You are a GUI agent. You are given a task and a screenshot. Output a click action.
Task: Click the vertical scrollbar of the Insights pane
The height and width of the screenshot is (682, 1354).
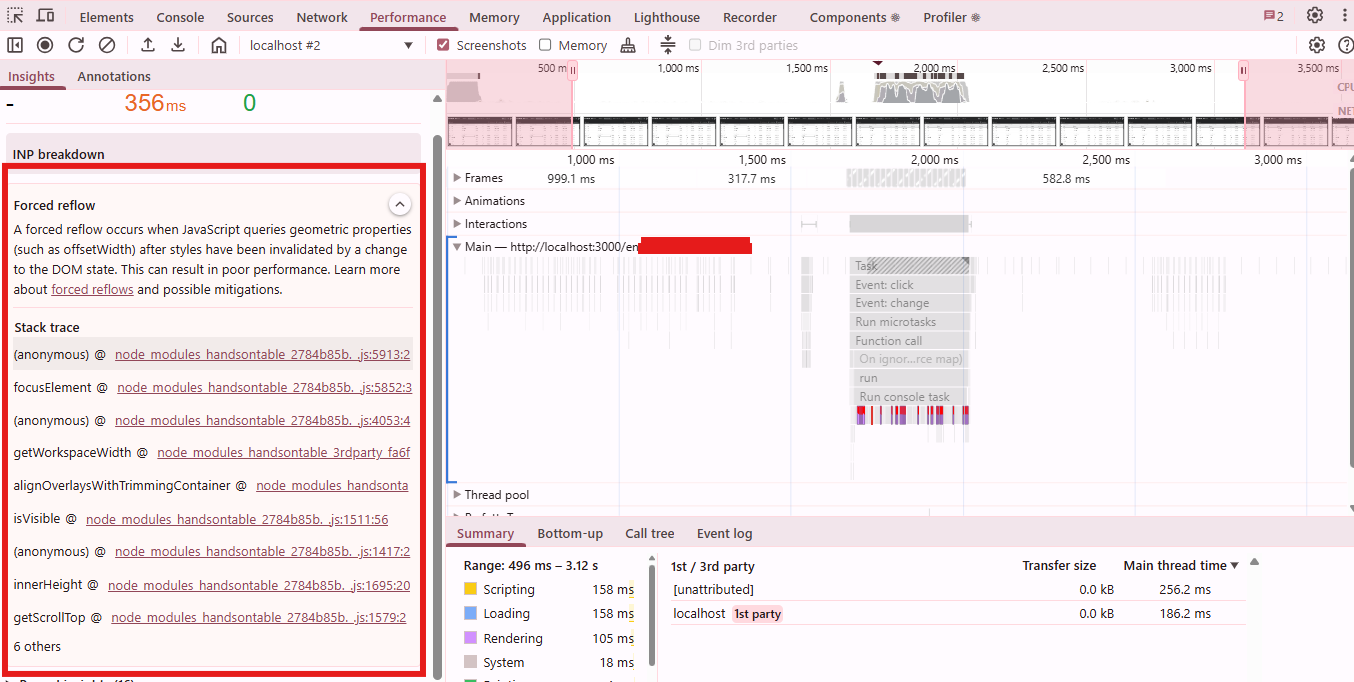[437, 300]
